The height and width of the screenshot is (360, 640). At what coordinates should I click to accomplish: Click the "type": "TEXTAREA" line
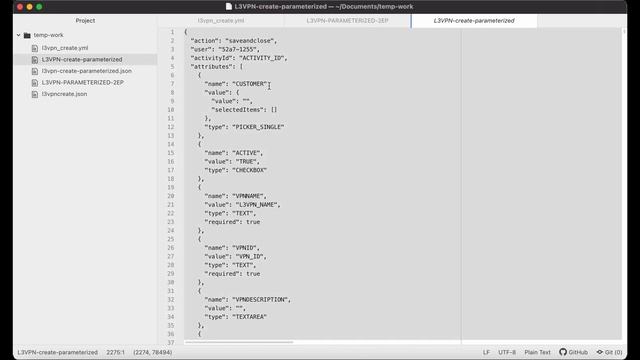[x=236, y=317]
